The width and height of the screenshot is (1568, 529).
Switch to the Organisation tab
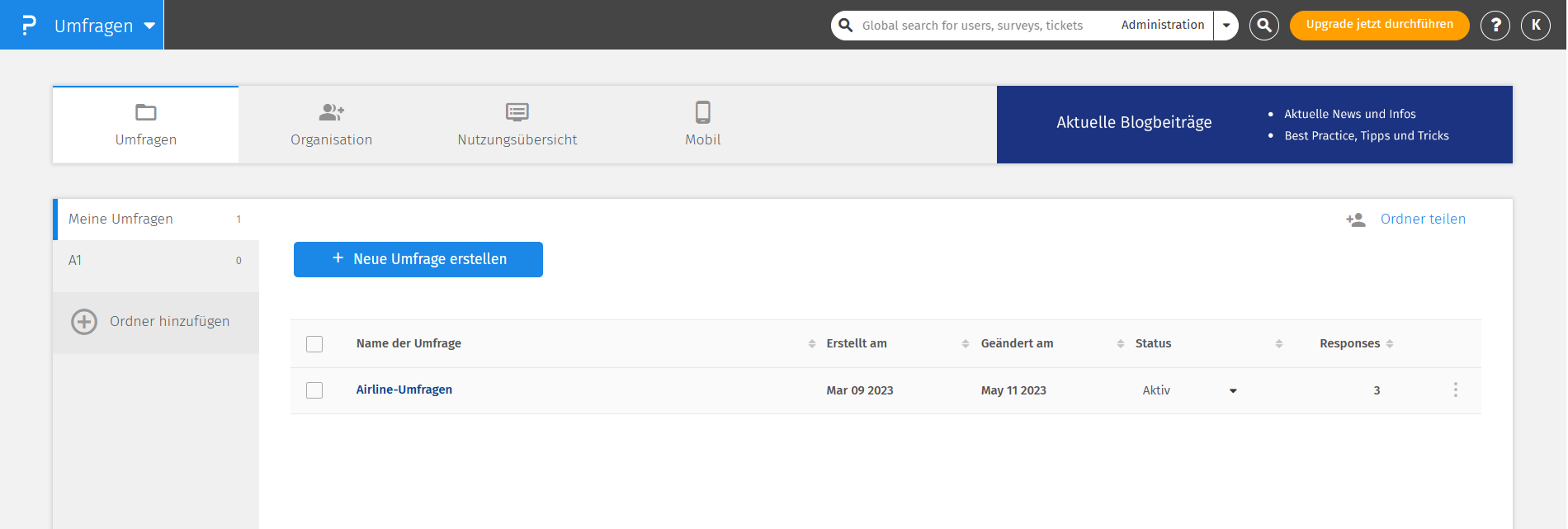(x=331, y=125)
